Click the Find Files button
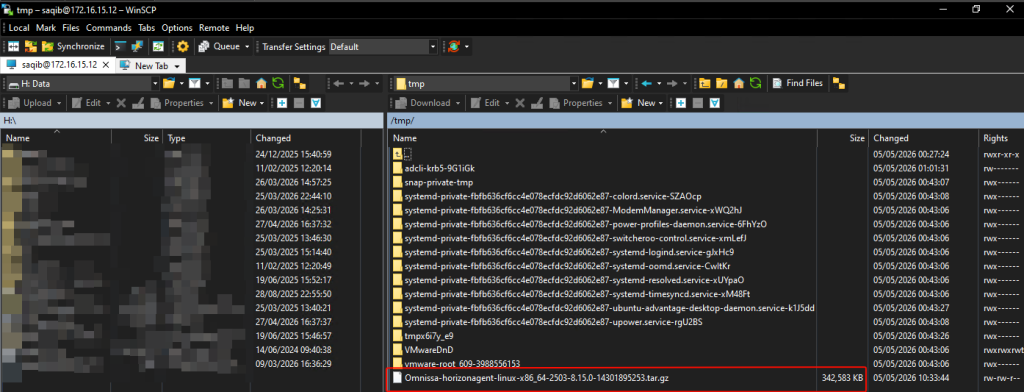 [x=798, y=84]
